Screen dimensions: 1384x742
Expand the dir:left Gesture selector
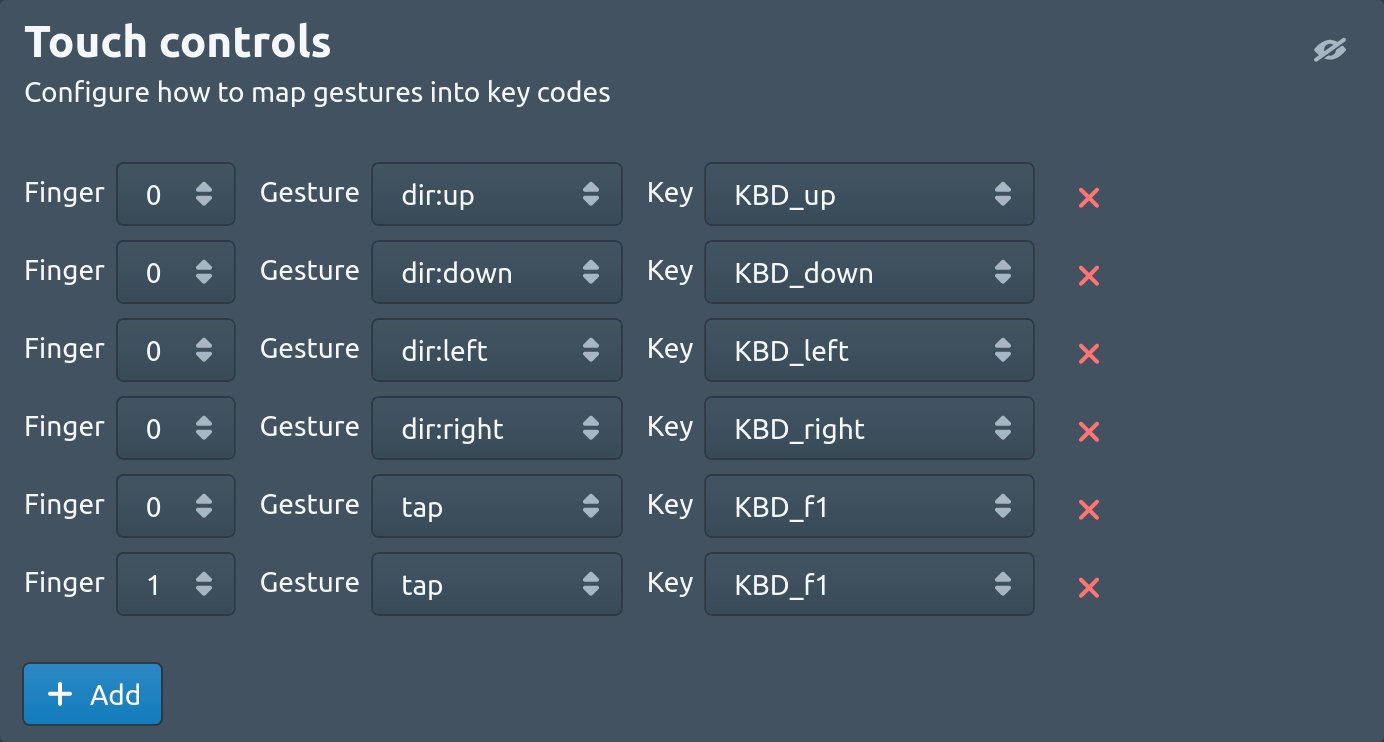click(497, 350)
